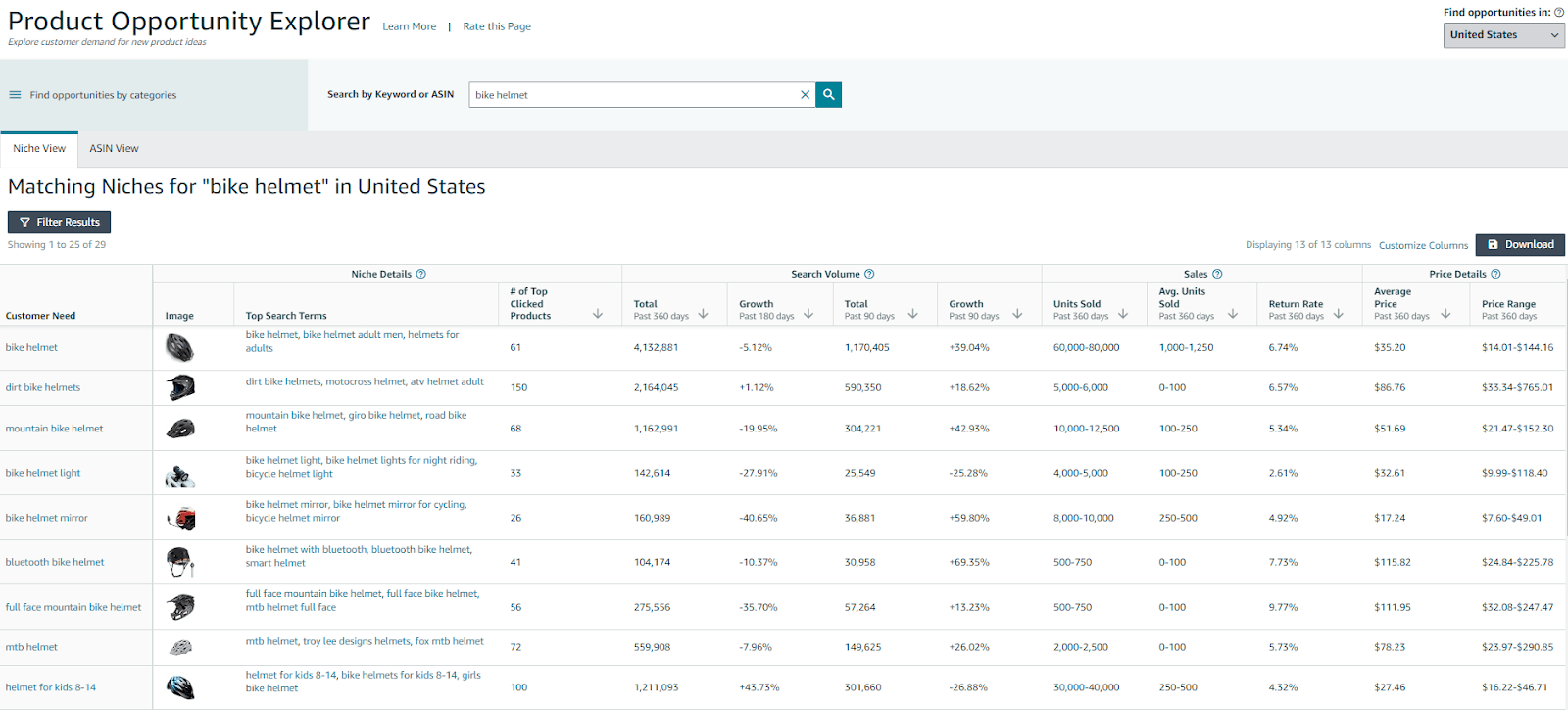Screen dimensions: 1568x710
Task: Sort by Avg. Units Sold arrow
Action: pyautogui.click(x=1233, y=314)
